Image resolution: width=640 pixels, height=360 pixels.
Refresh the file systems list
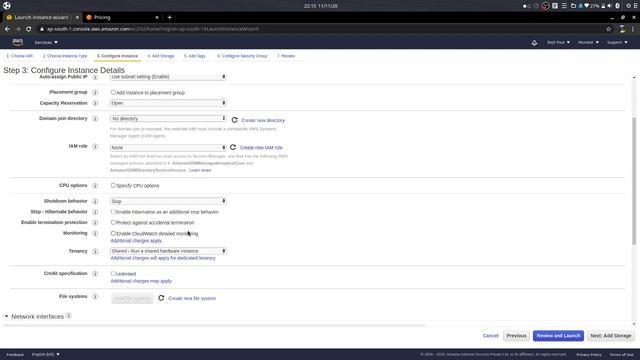[161, 298]
